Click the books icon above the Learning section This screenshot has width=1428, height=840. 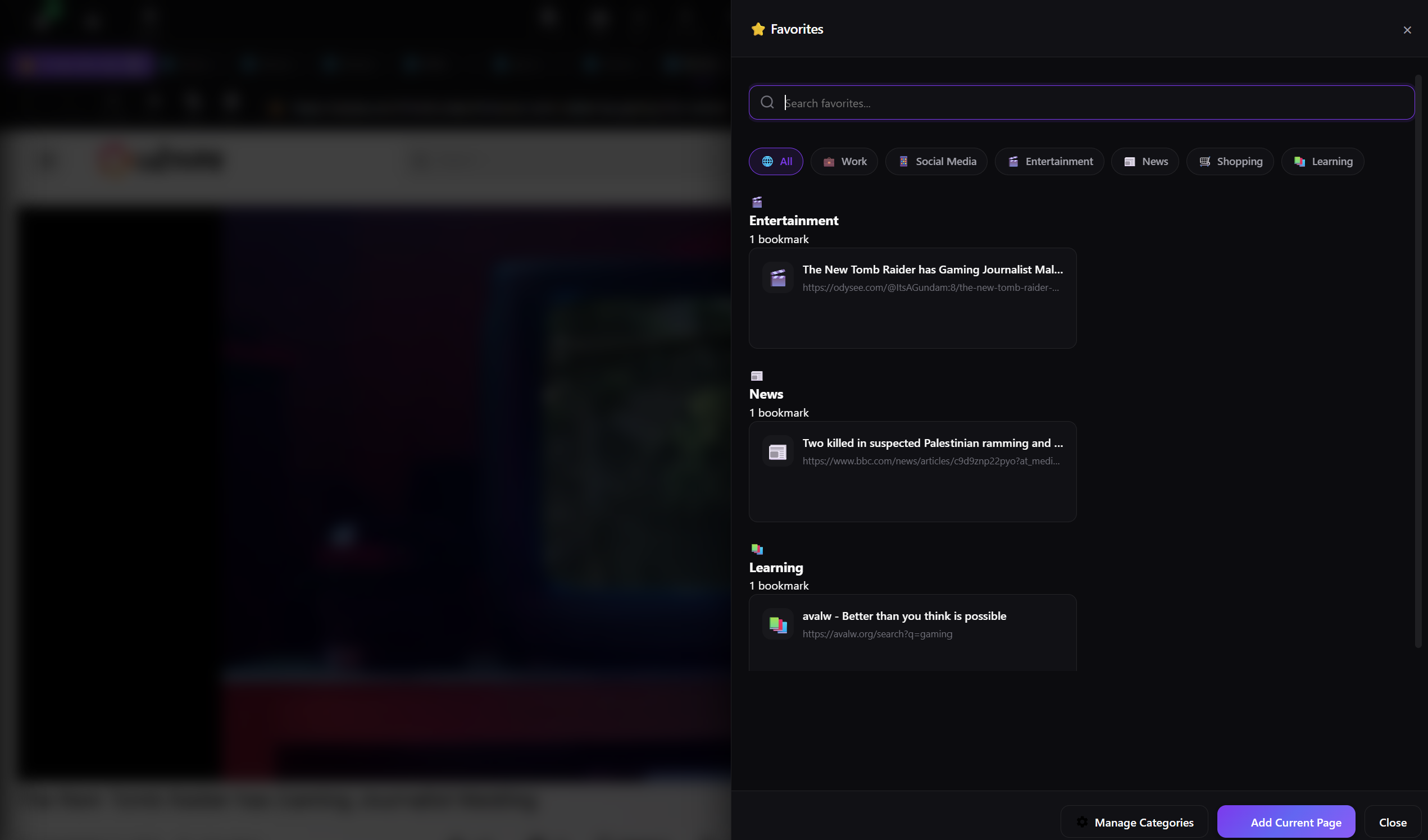757,549
